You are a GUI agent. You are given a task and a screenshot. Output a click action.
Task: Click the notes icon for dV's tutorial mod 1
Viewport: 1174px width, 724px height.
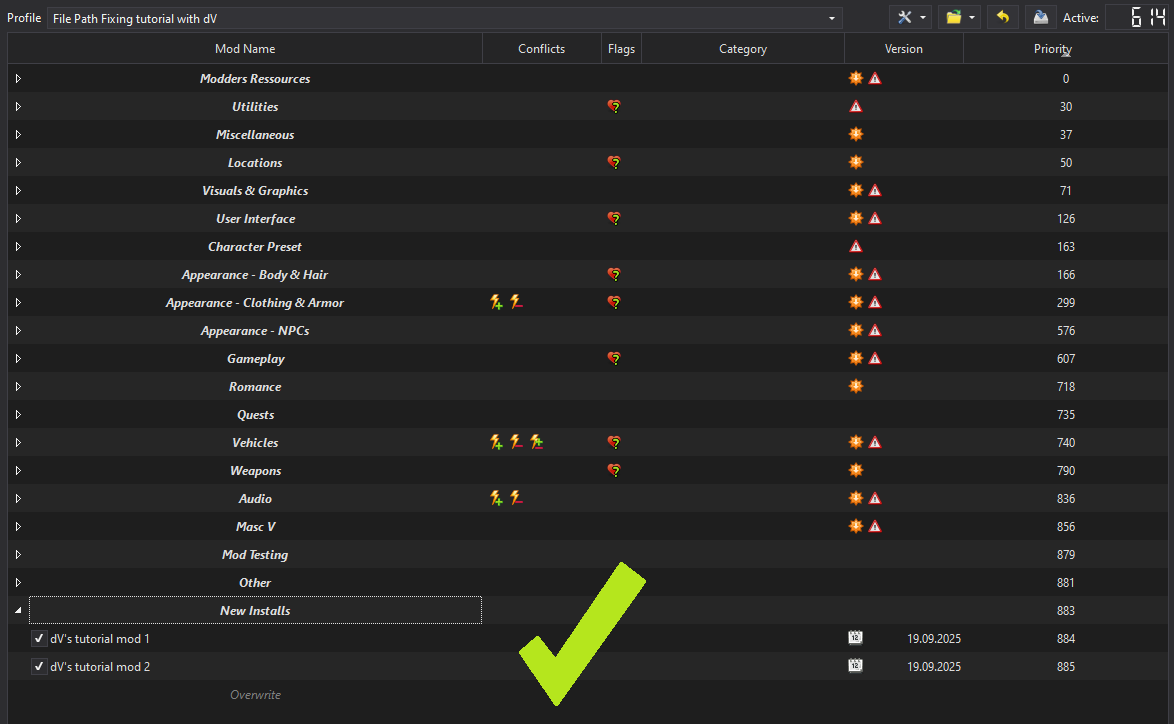tap(855, 638)
